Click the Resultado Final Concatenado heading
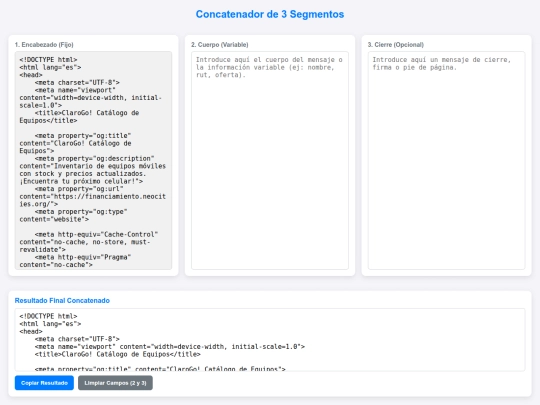 62,301
